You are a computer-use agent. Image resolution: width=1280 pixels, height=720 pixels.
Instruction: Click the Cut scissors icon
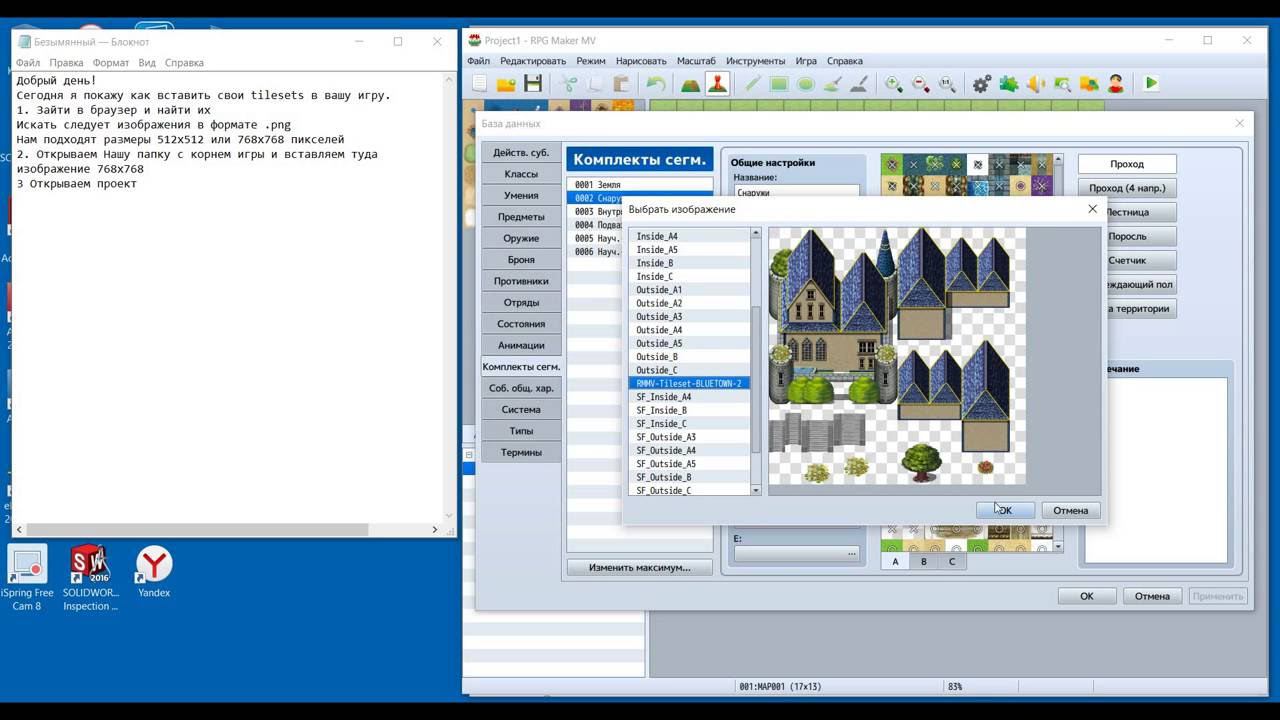point(568,84)
